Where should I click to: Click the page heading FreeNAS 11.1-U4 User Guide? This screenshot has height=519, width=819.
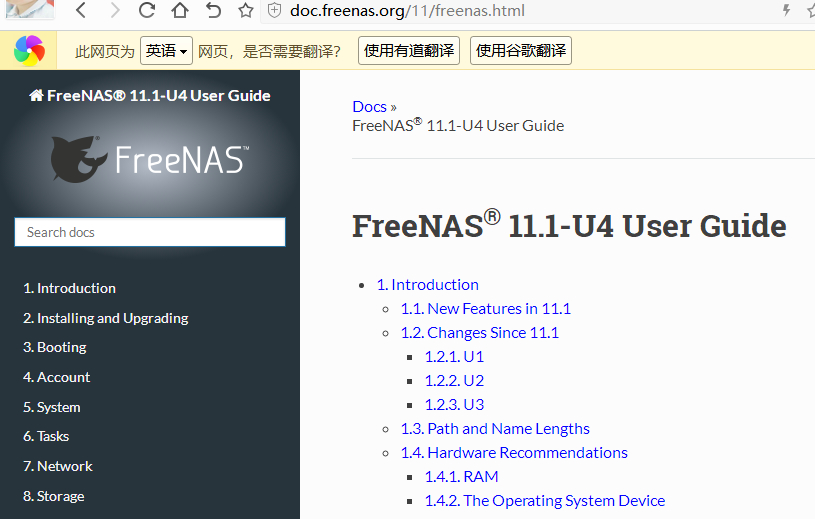(x=569, y=225)
